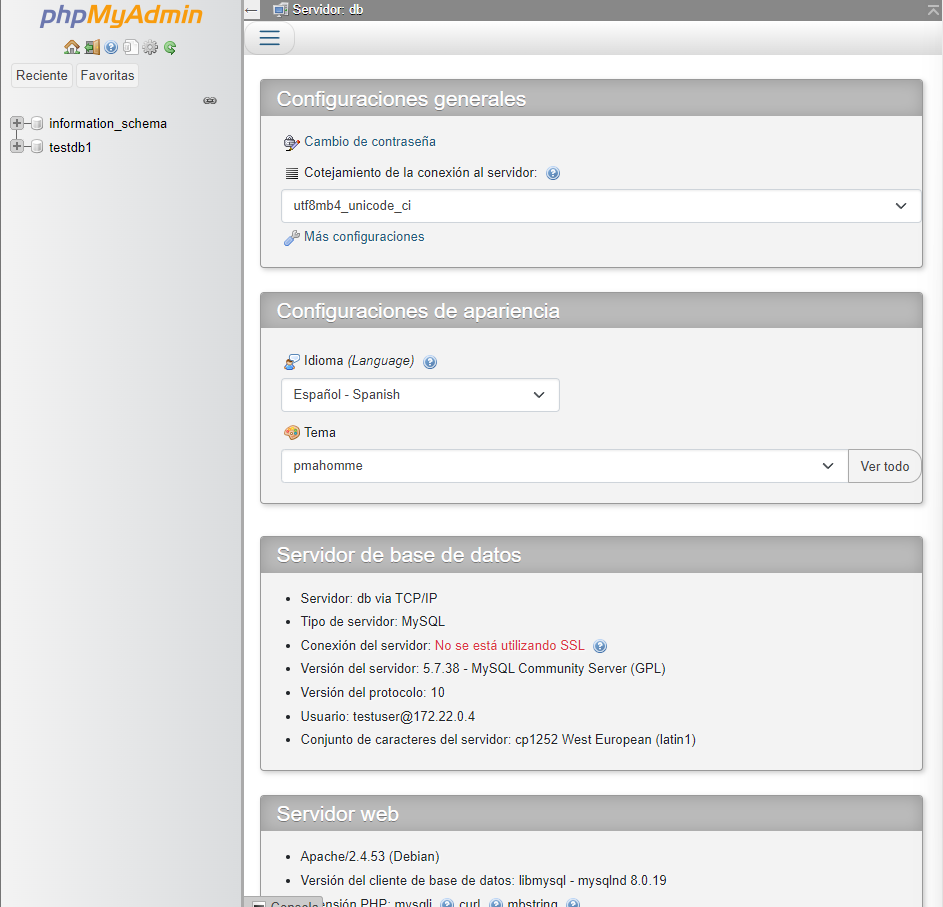Open help for connection collation (Cotejamiento)
The height and width of the screenshot is (907, 943).
(x=553, y=173)
